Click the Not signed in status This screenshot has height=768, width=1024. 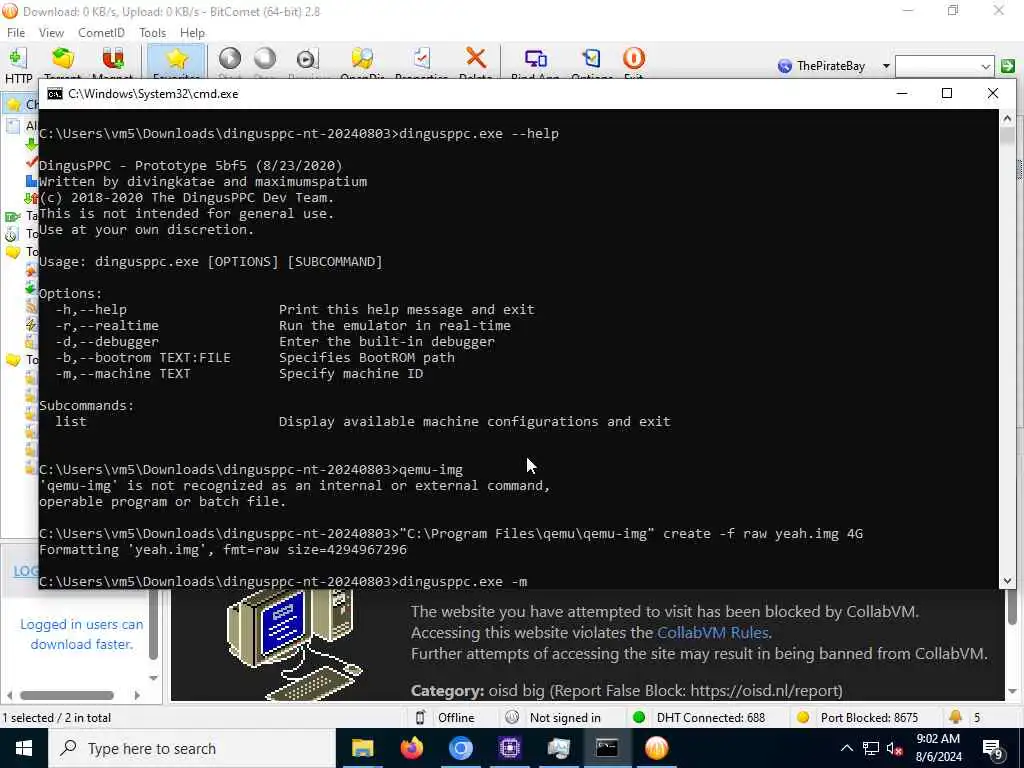pyautogui.click(x=565, y=718)
